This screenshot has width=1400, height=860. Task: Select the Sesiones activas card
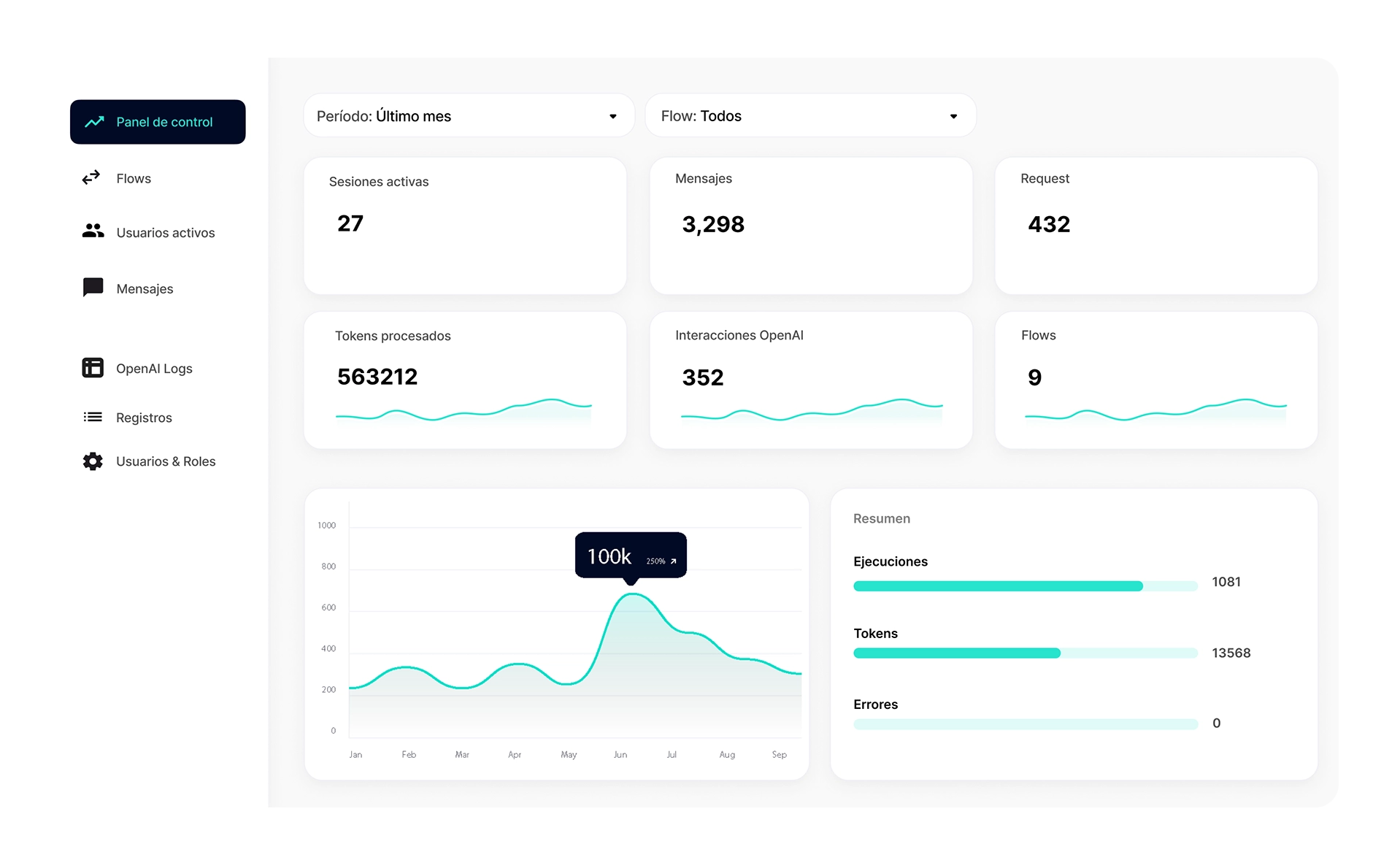(465, 226)
